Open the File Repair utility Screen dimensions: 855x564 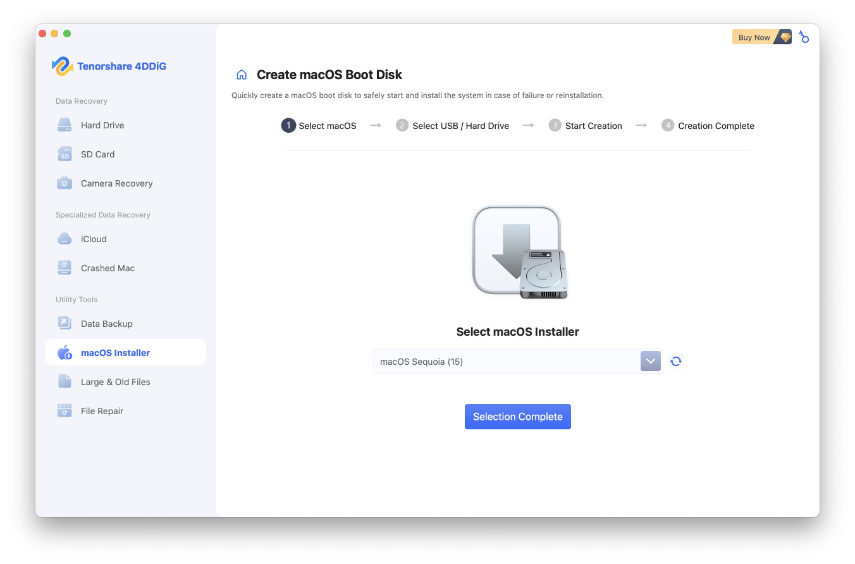126,411
